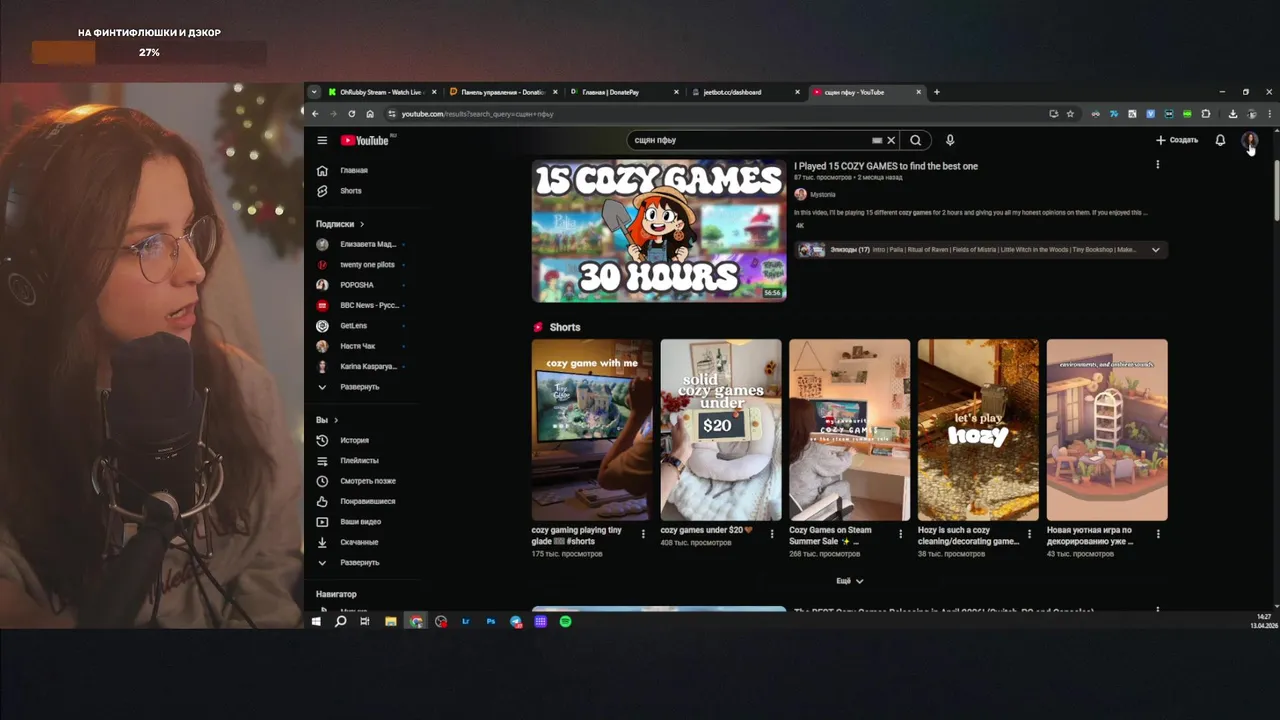Open Chrome three-dot menu
This screenshot has height=720, width=1280.
pos(1269,114)
